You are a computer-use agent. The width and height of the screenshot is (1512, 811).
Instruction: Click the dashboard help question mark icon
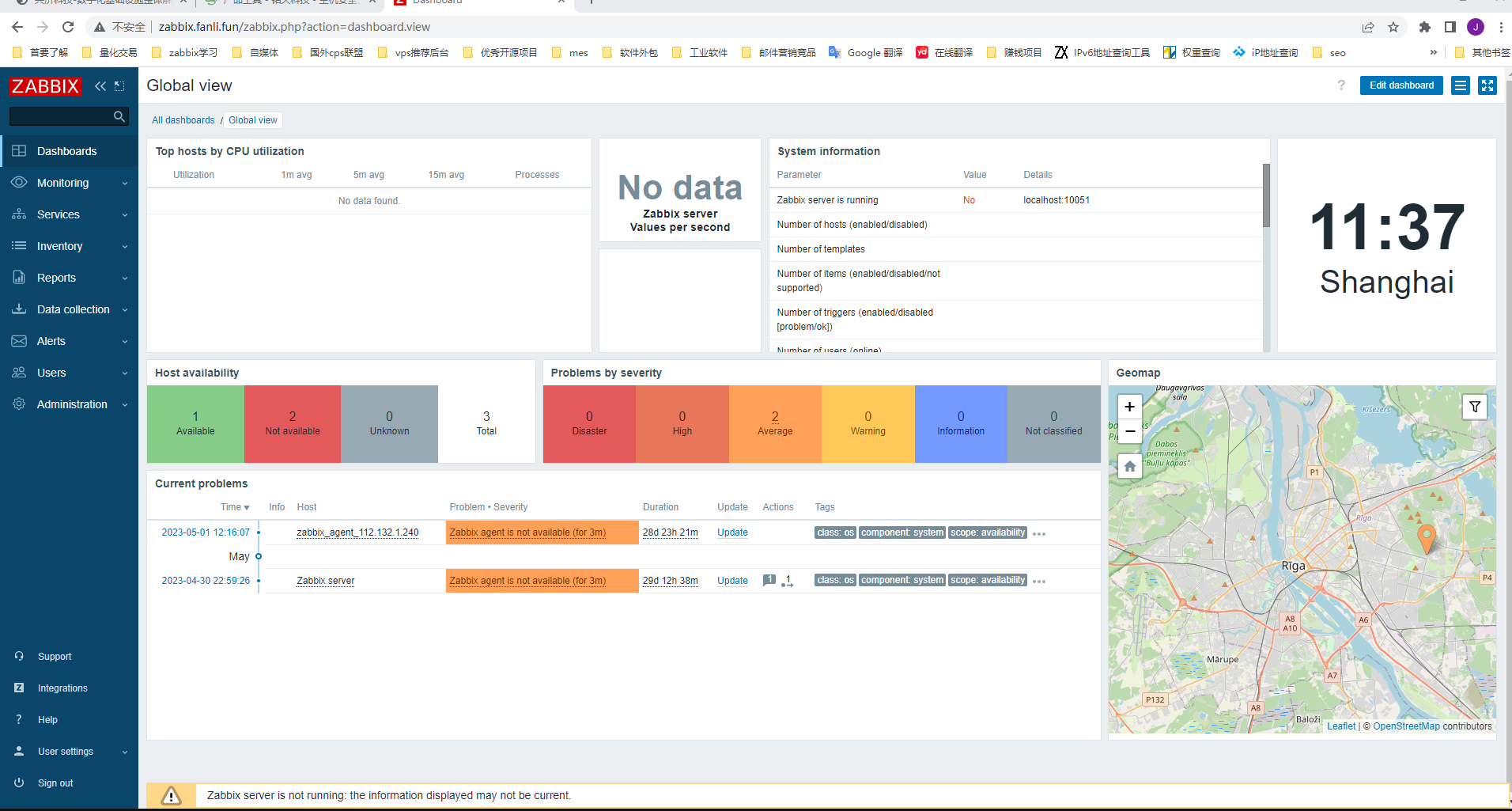(1341, 85)
